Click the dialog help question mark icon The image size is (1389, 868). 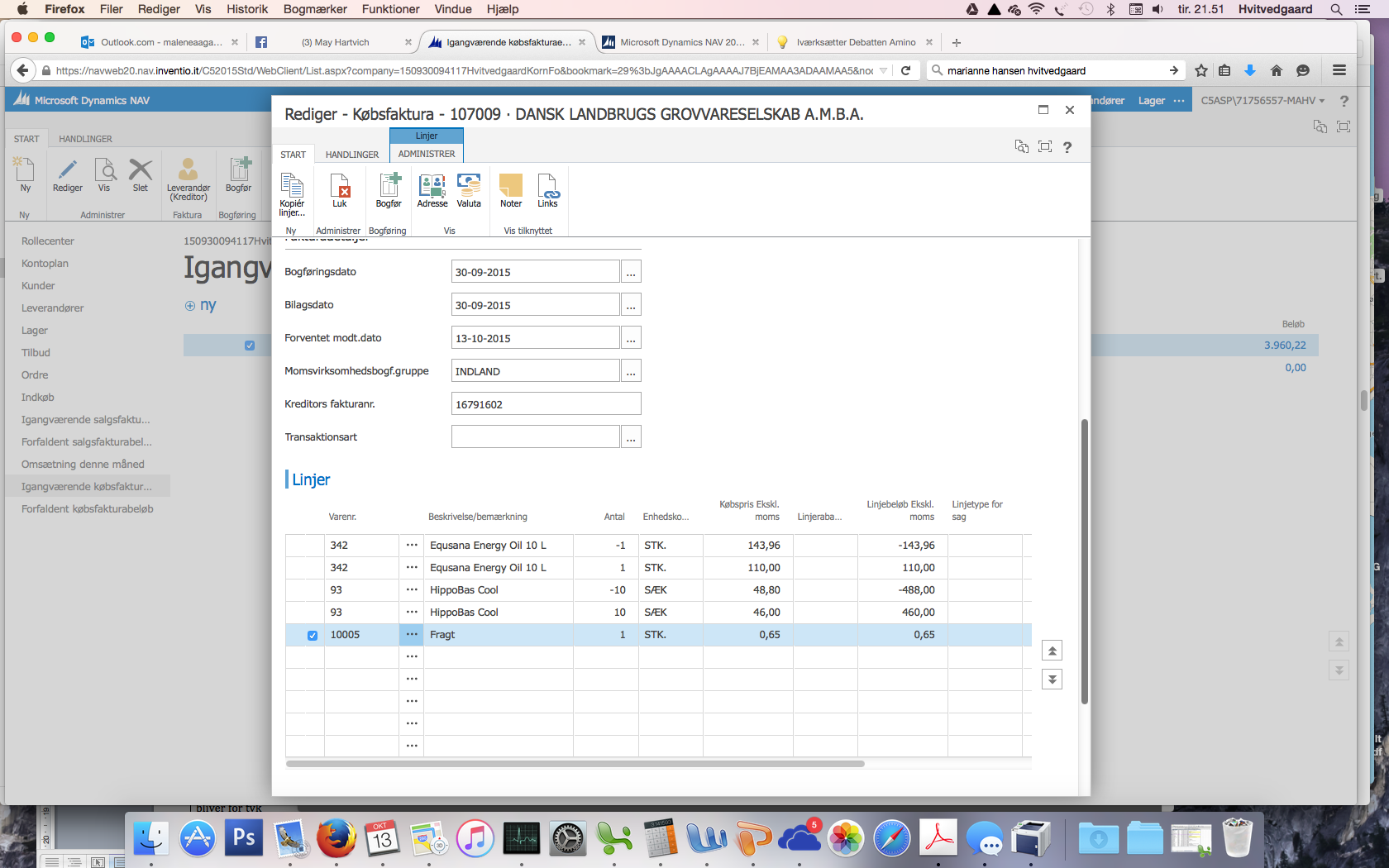point(1067,147)
